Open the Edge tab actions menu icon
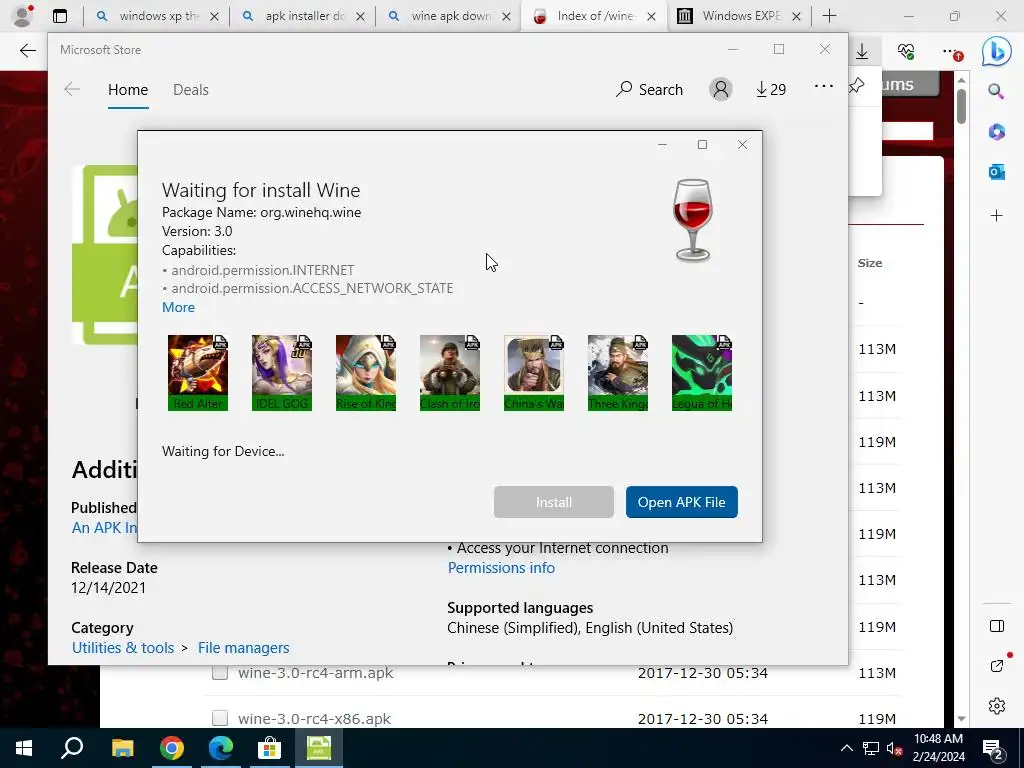Image resolution: width=1024 pixels, height=768 pixels. point(59,16)
